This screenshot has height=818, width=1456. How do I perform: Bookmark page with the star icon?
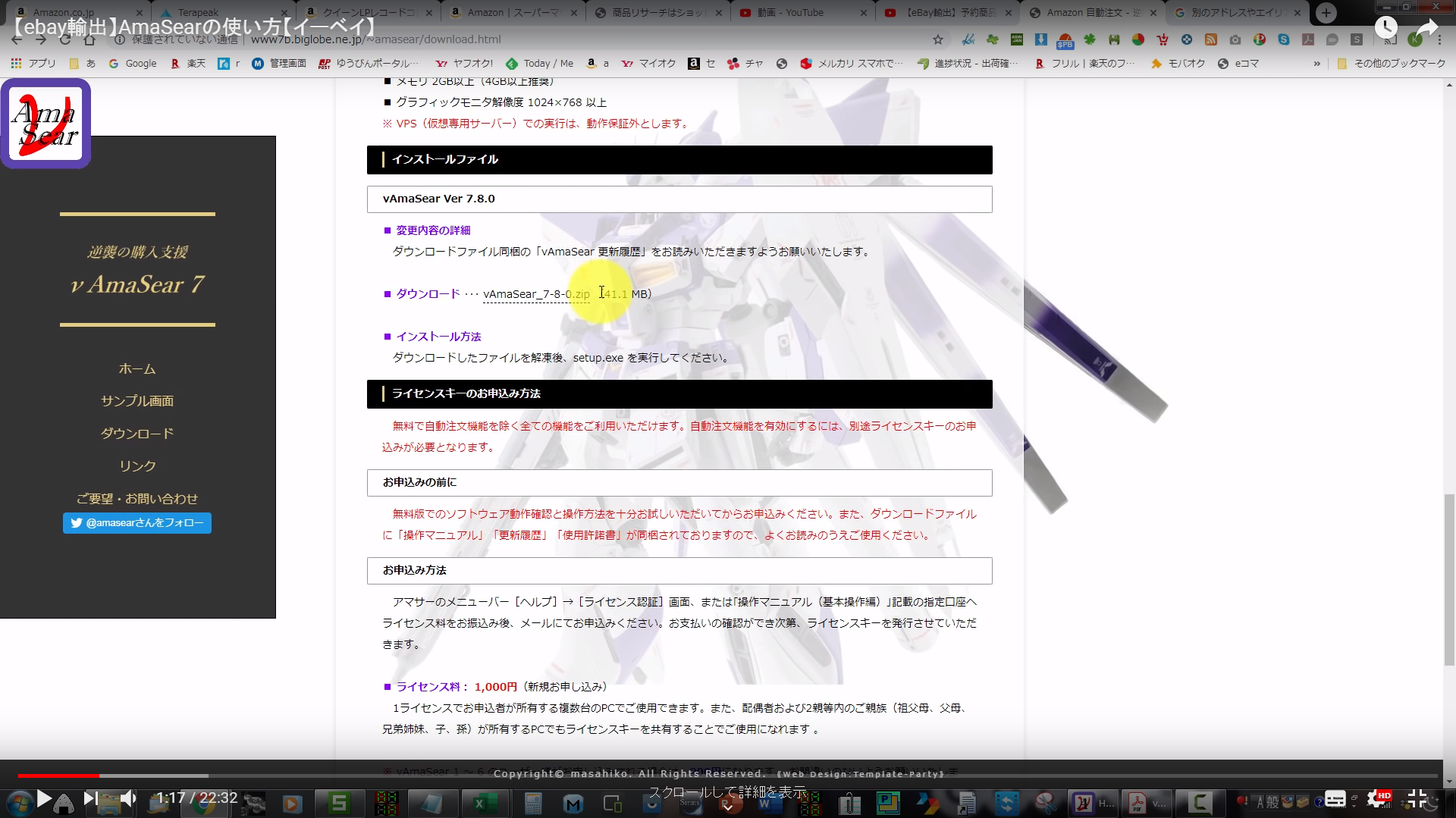pyautogui.click(x=938, y=39)
